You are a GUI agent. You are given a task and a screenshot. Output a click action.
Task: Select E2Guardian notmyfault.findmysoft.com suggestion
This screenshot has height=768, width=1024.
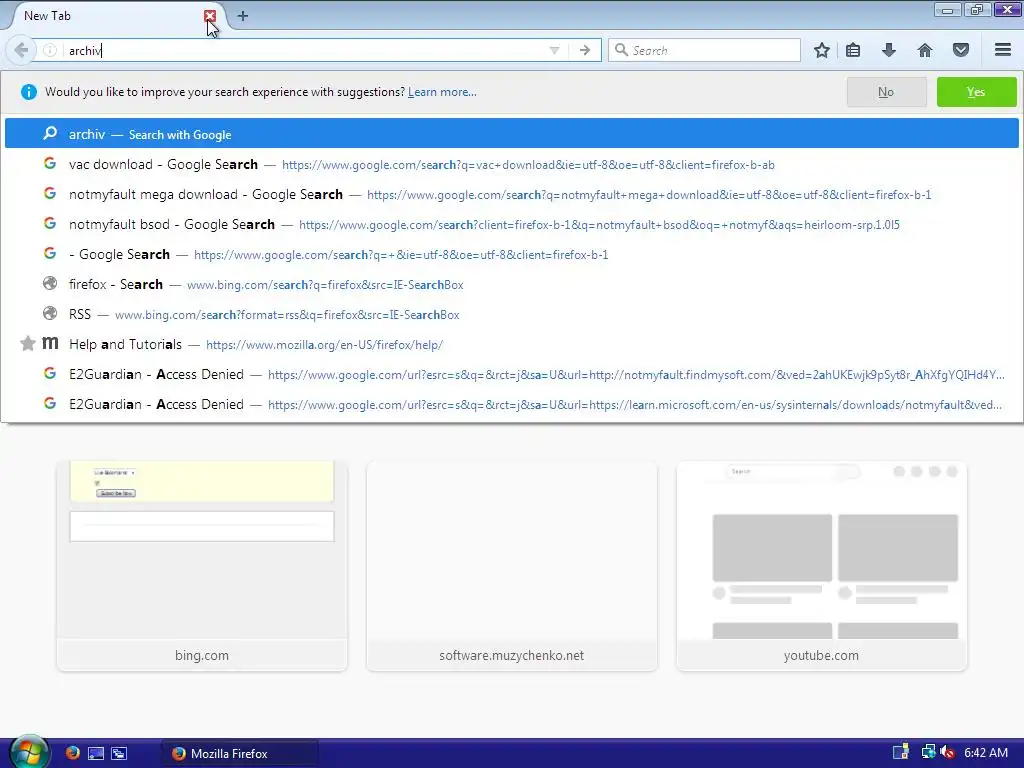[511, 375]
